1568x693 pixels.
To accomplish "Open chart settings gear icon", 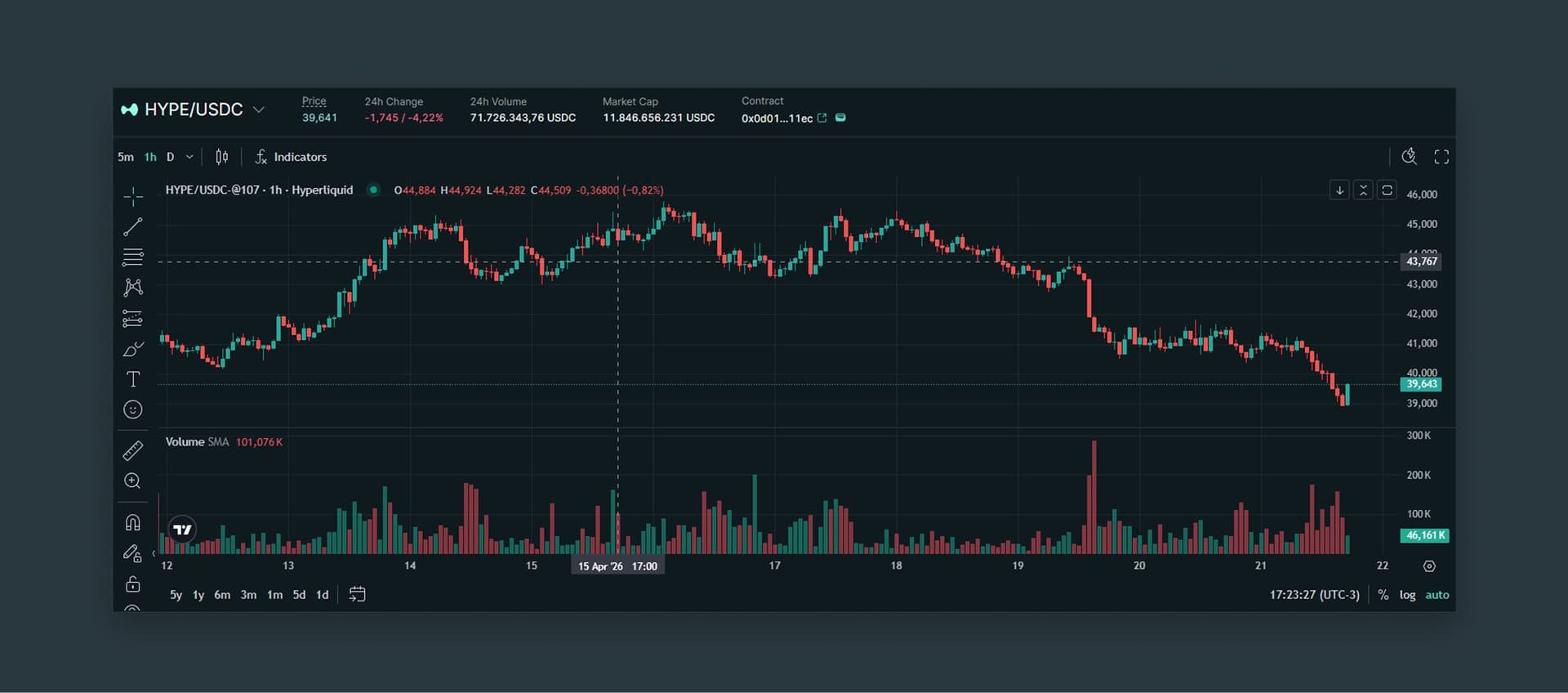I will click(1429, 566).
